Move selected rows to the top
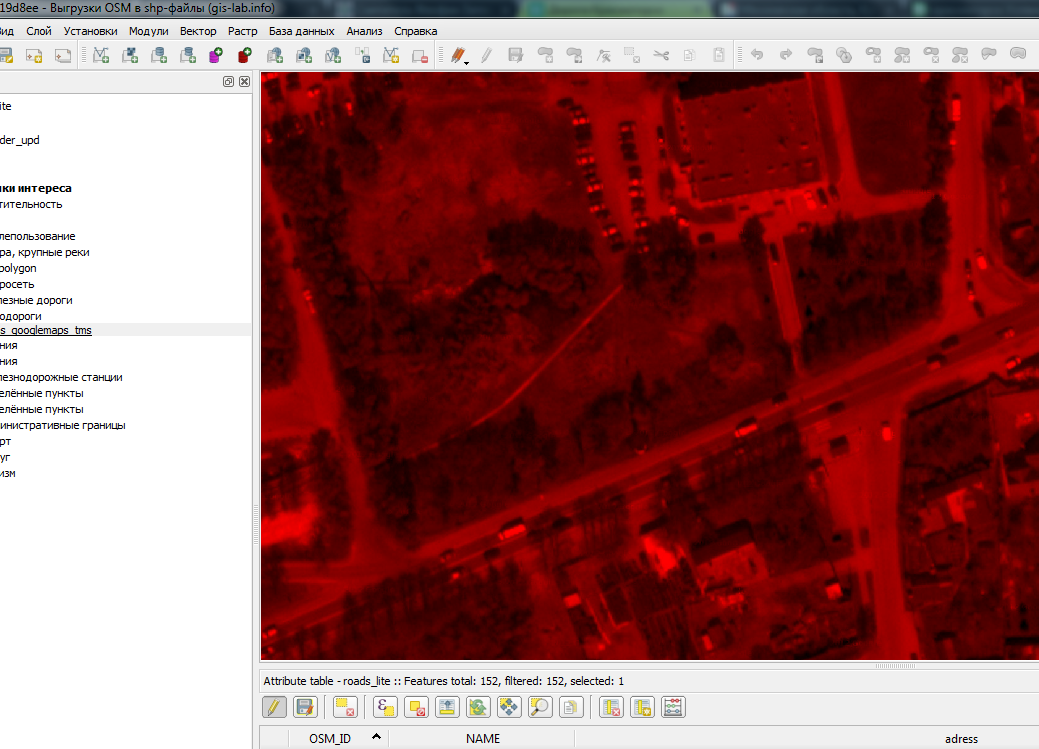This screenshot has width=1039, height=749. click(445, 707)
